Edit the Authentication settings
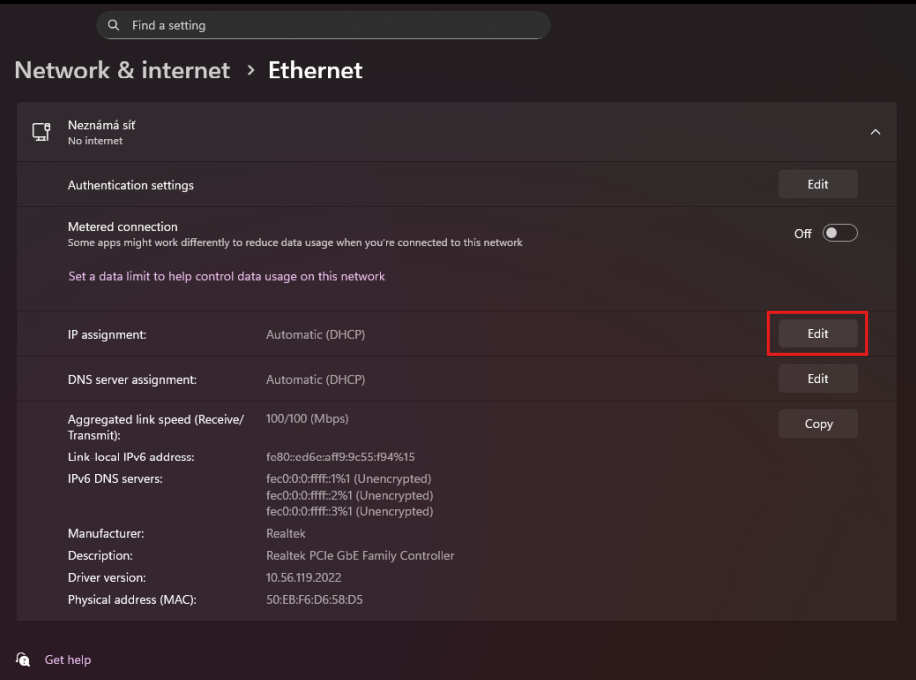 tap(818, 184)
